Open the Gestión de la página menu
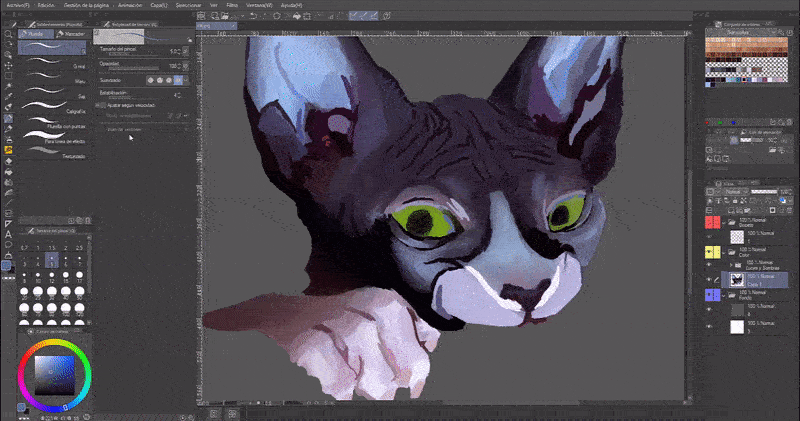The width and height of the screenshot is (800, 421). pyautogui.click(x=86, y=5)
